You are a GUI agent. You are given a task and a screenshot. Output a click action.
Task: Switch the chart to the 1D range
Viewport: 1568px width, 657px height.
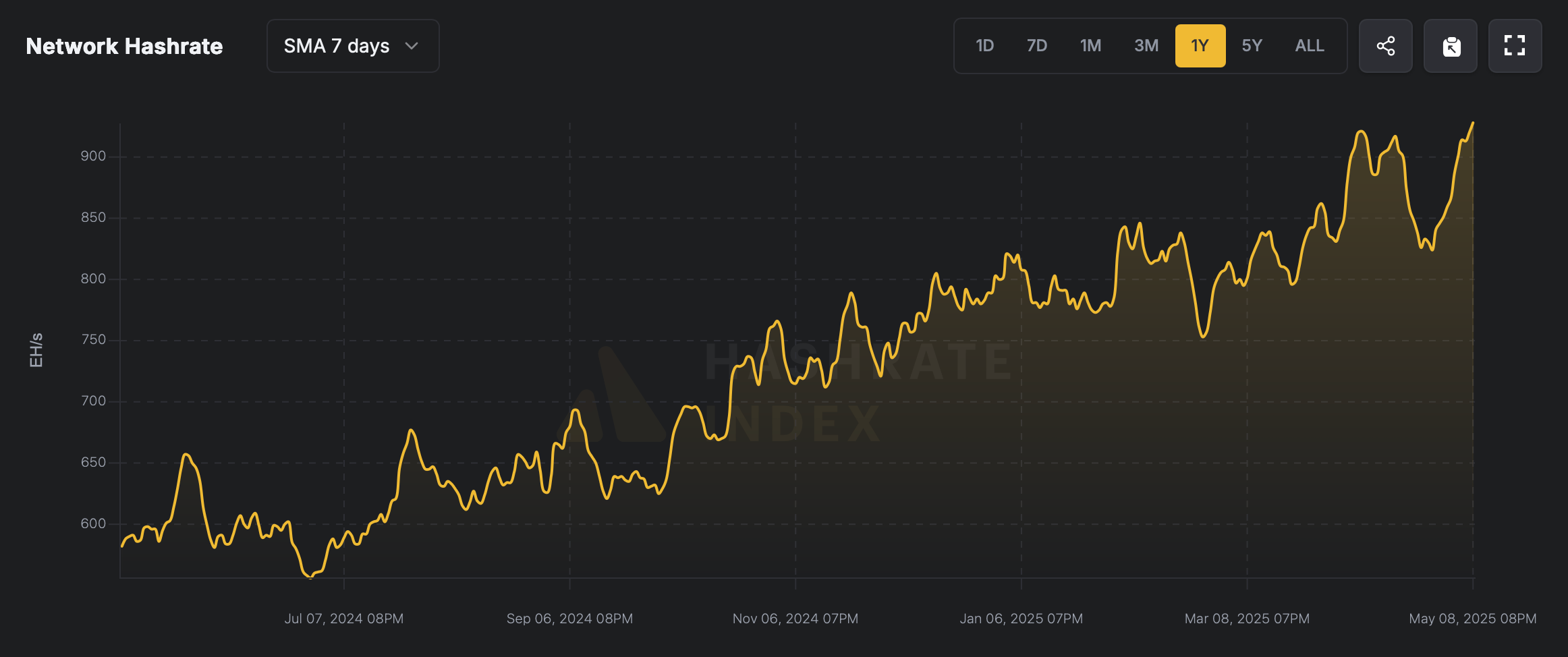pos(984,45)
